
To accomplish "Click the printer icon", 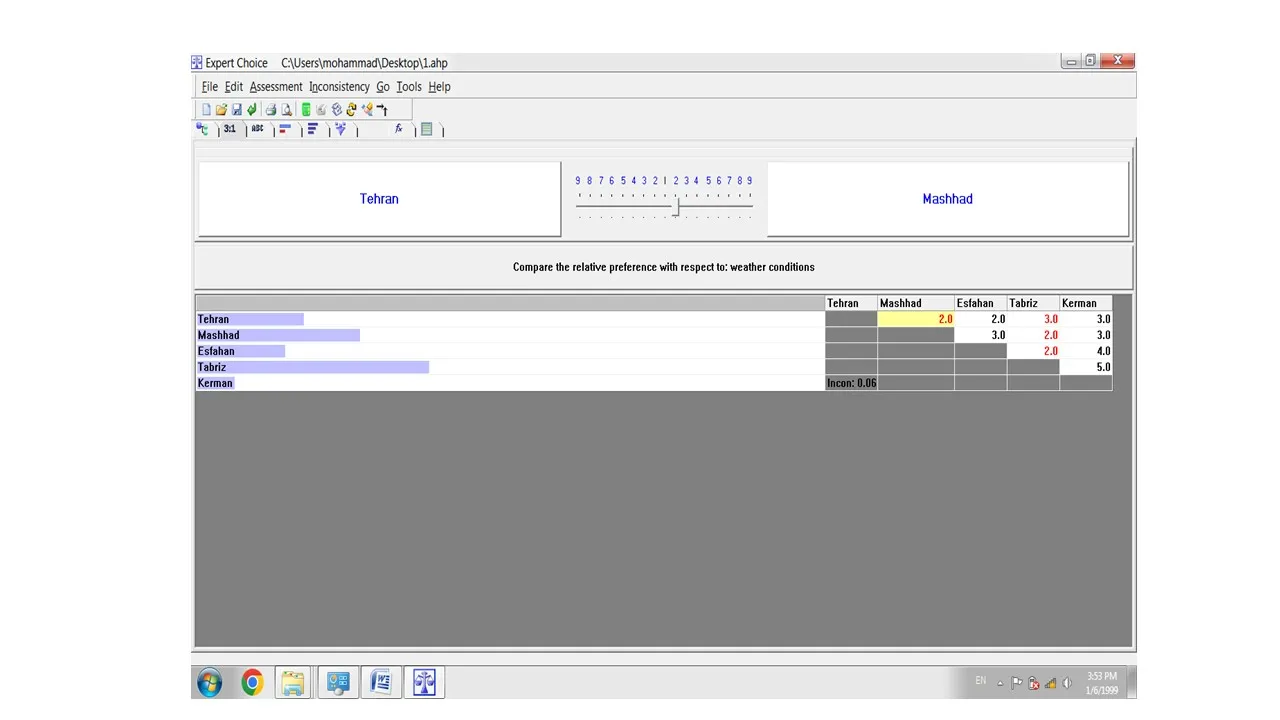I will (x=270, y=110).
